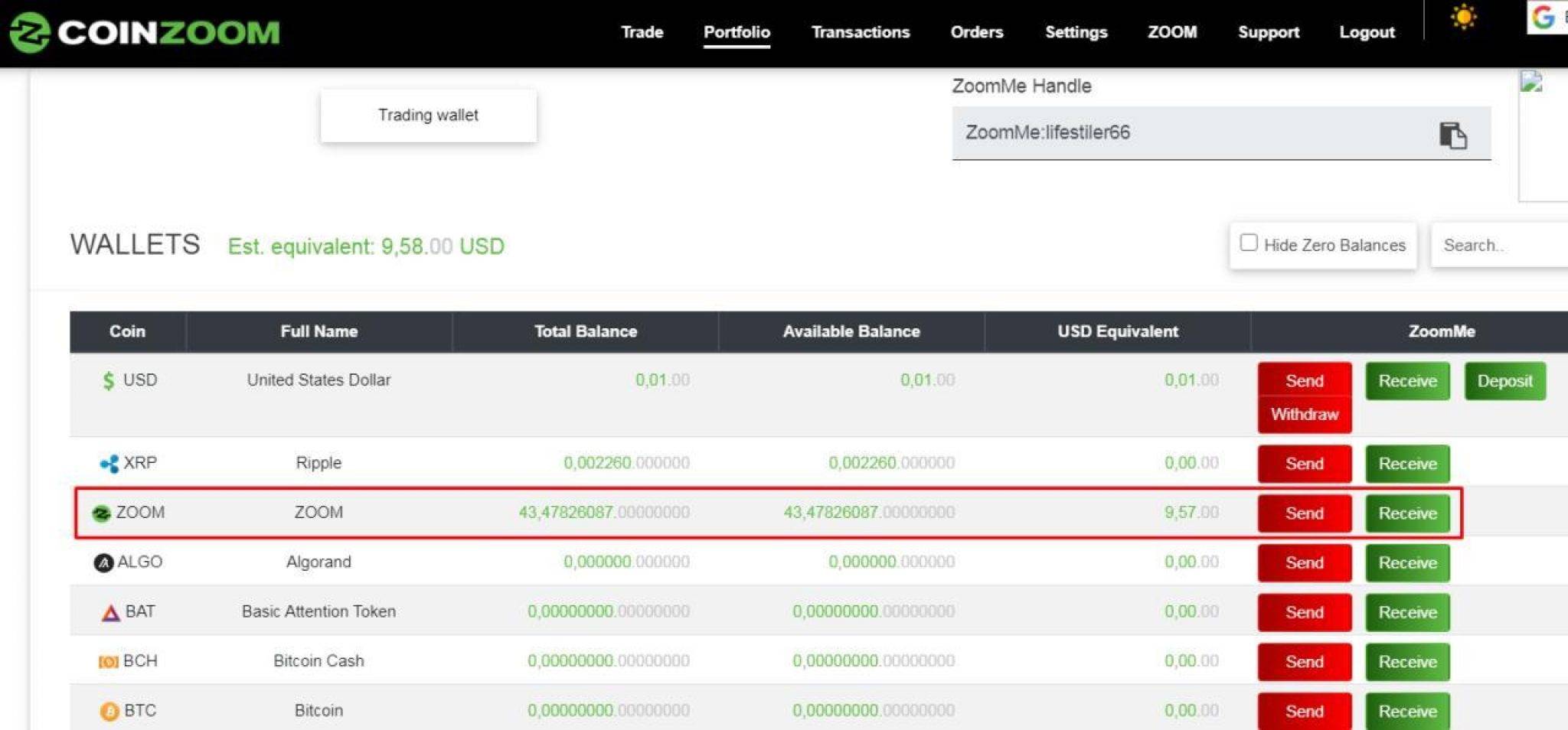Send from the USD wallet
This screenshot has height=730, width=1568.
1305,380
